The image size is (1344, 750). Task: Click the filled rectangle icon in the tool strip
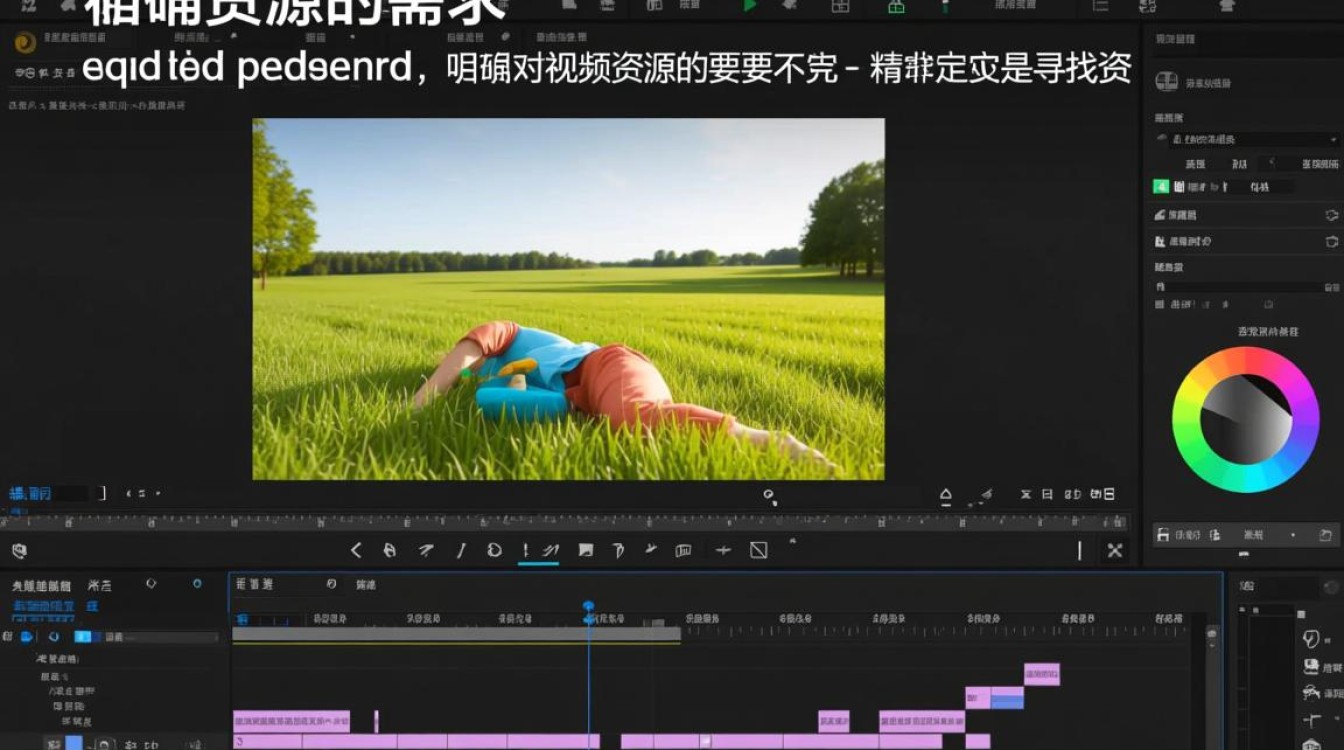[x=586, y=550]
